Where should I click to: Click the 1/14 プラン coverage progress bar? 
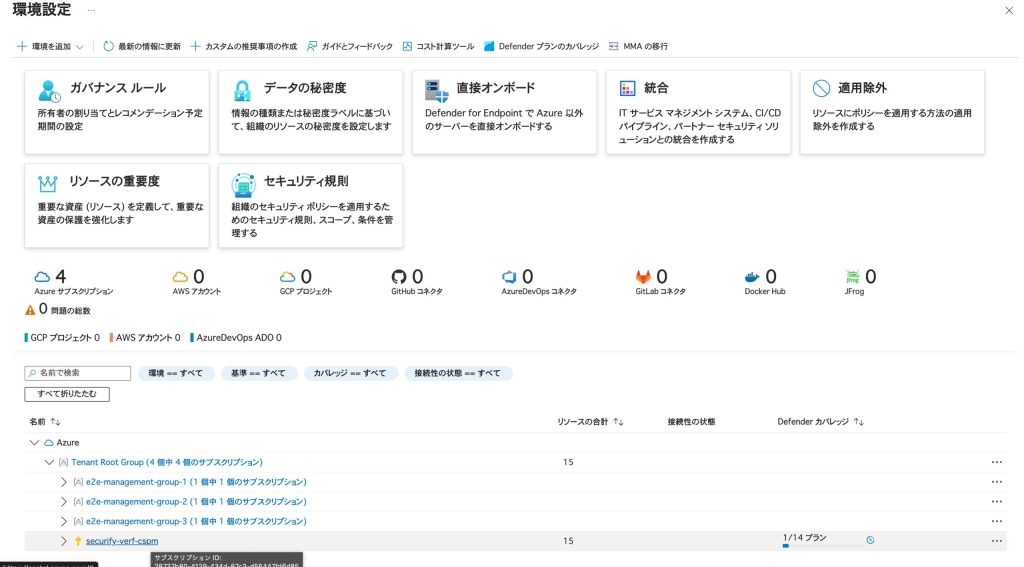coord(820,546)
